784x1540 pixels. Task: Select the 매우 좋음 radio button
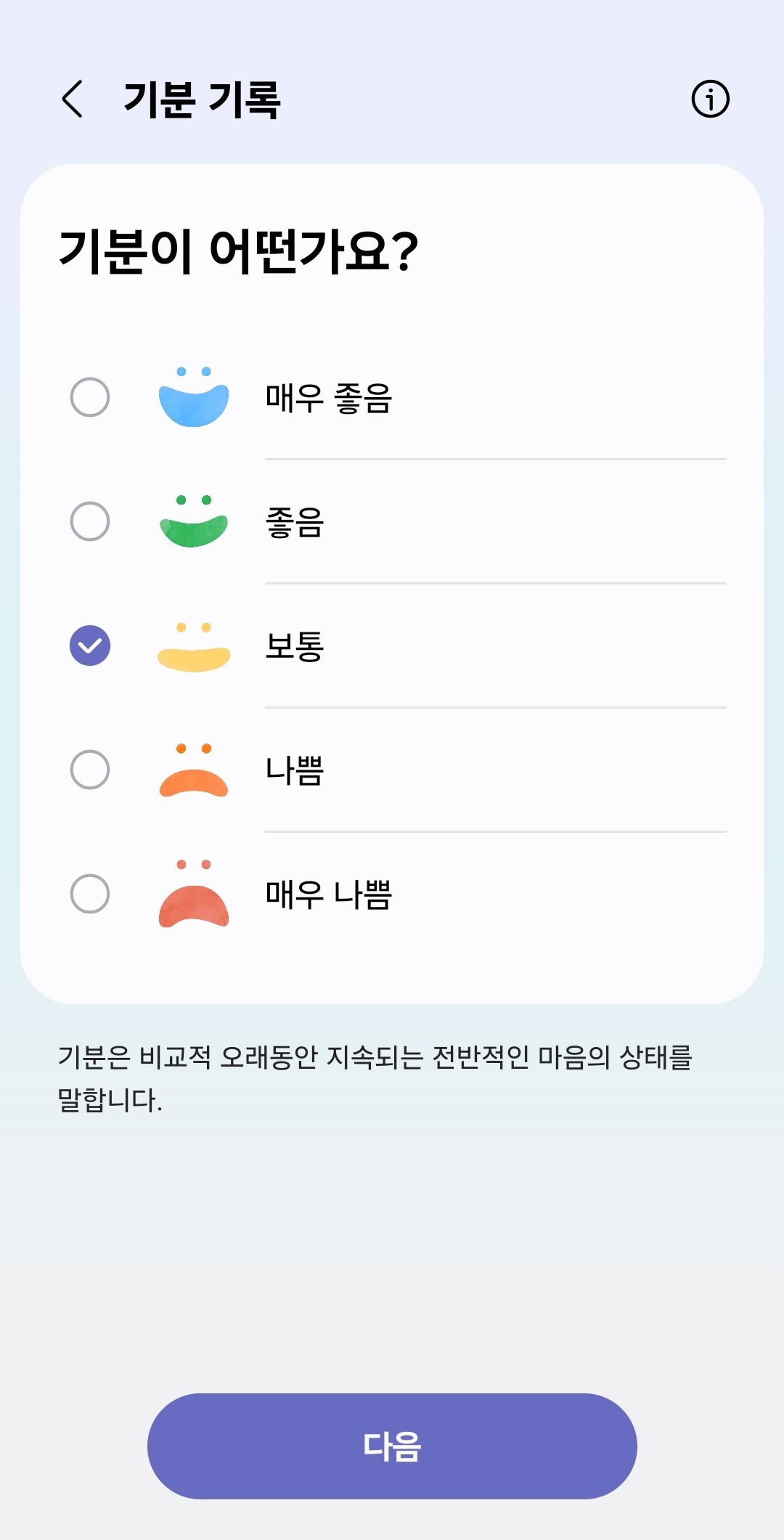[x=90, y=397]
